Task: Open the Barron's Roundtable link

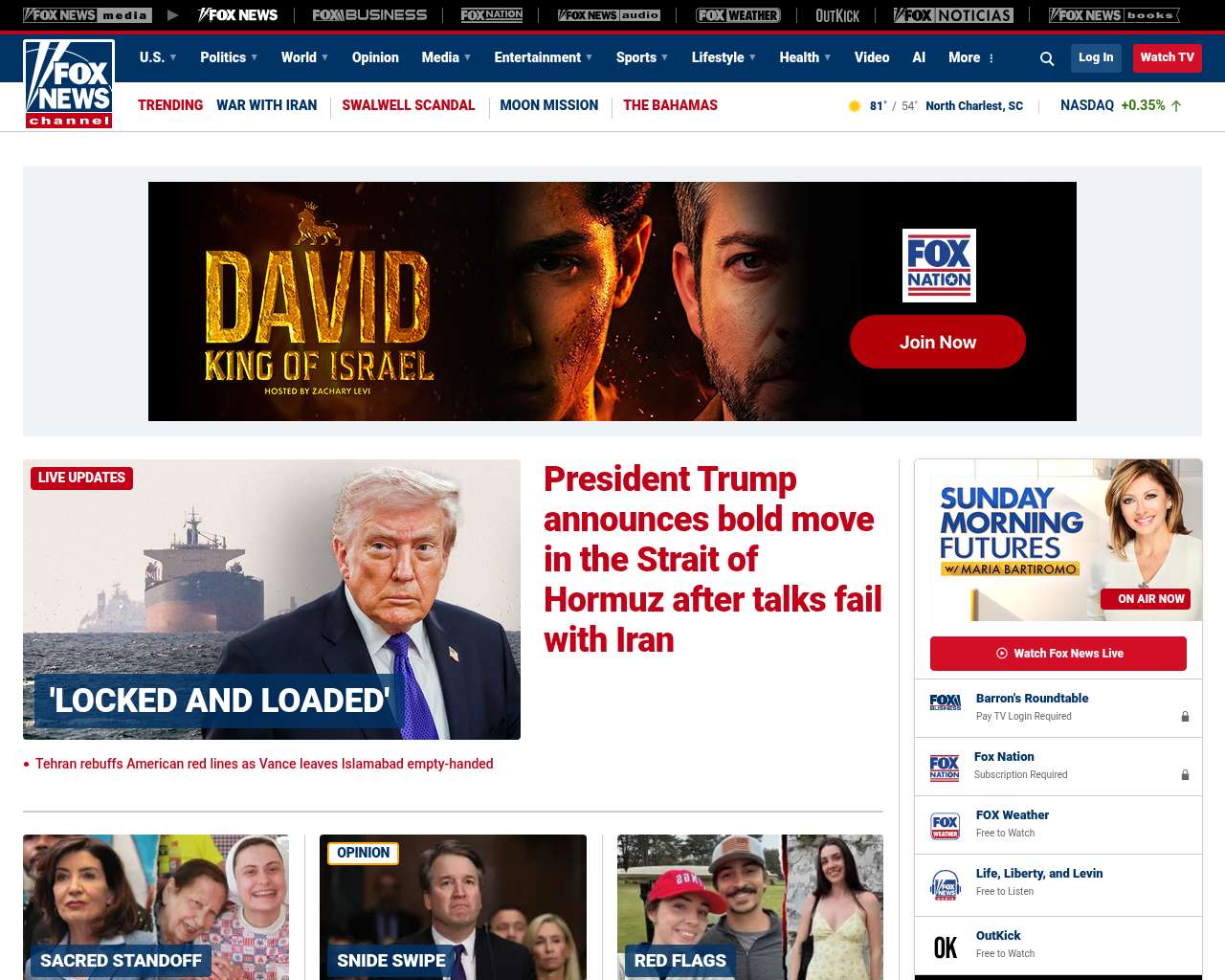Action: point(1032,699)
